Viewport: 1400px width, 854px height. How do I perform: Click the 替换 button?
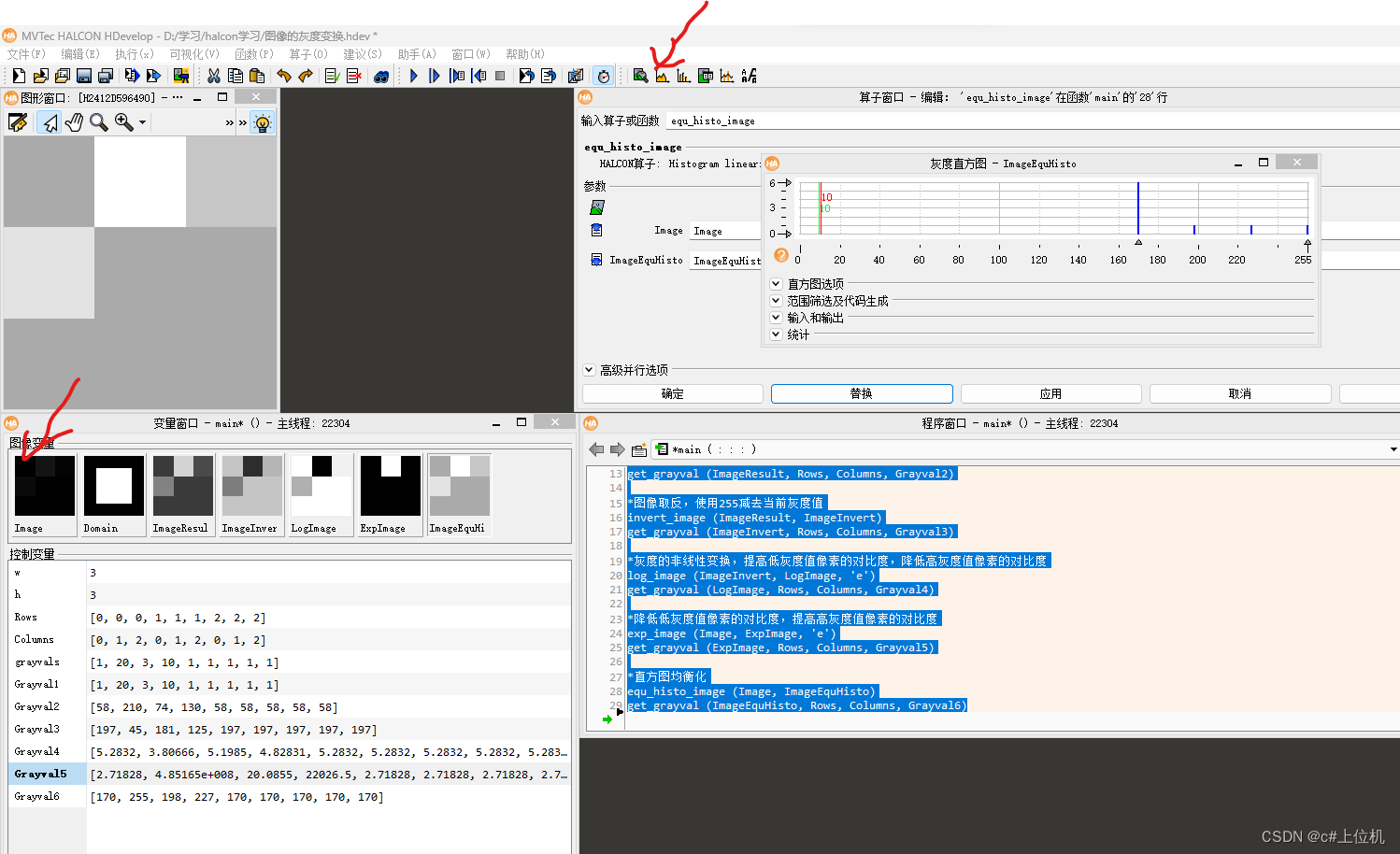pyautogui.click(x=862, y=394)
